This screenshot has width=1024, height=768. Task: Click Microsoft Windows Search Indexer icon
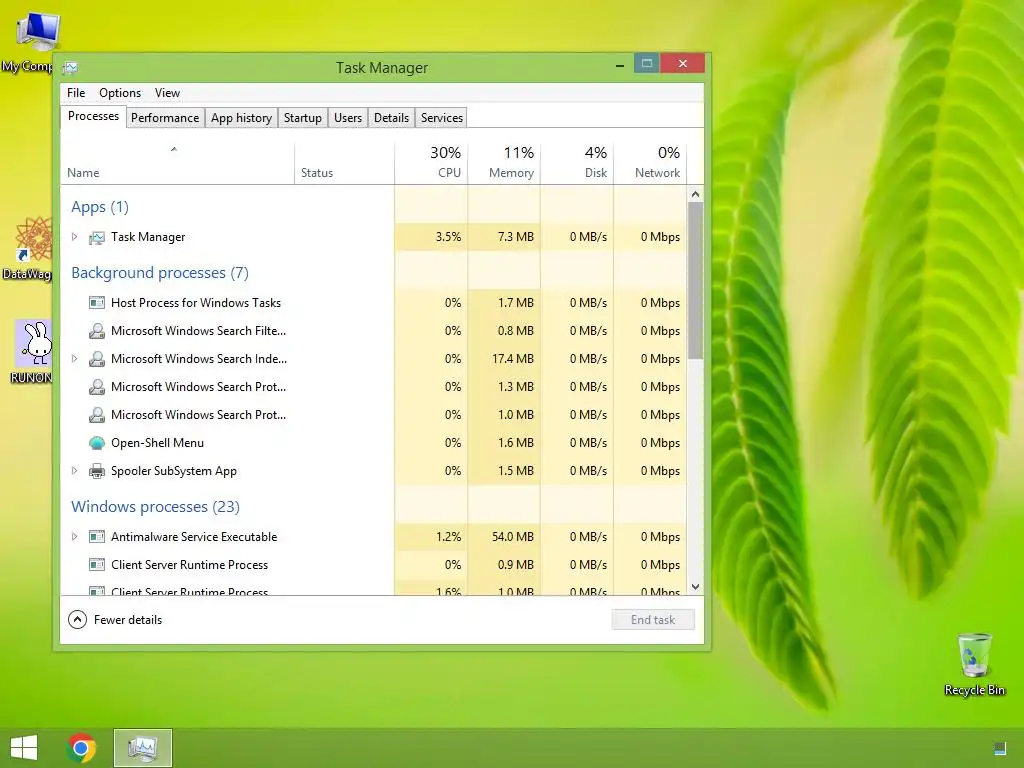[97, 359]
